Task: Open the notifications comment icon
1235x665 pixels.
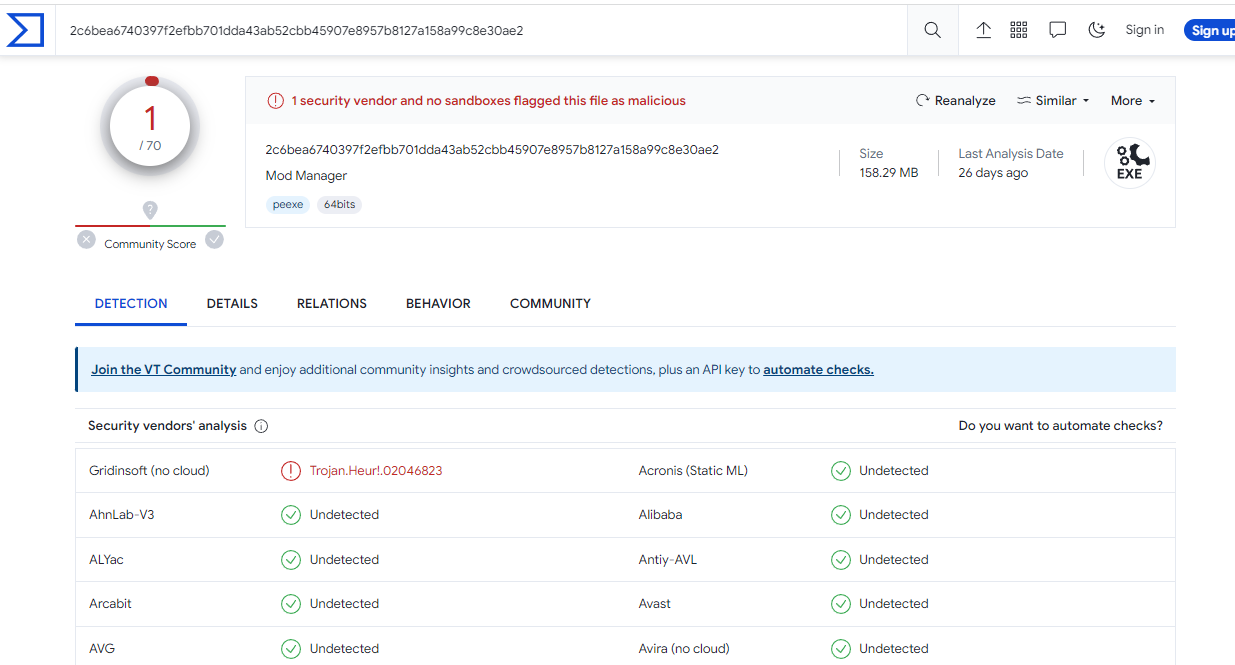Action: click(x=1057, y=30)
